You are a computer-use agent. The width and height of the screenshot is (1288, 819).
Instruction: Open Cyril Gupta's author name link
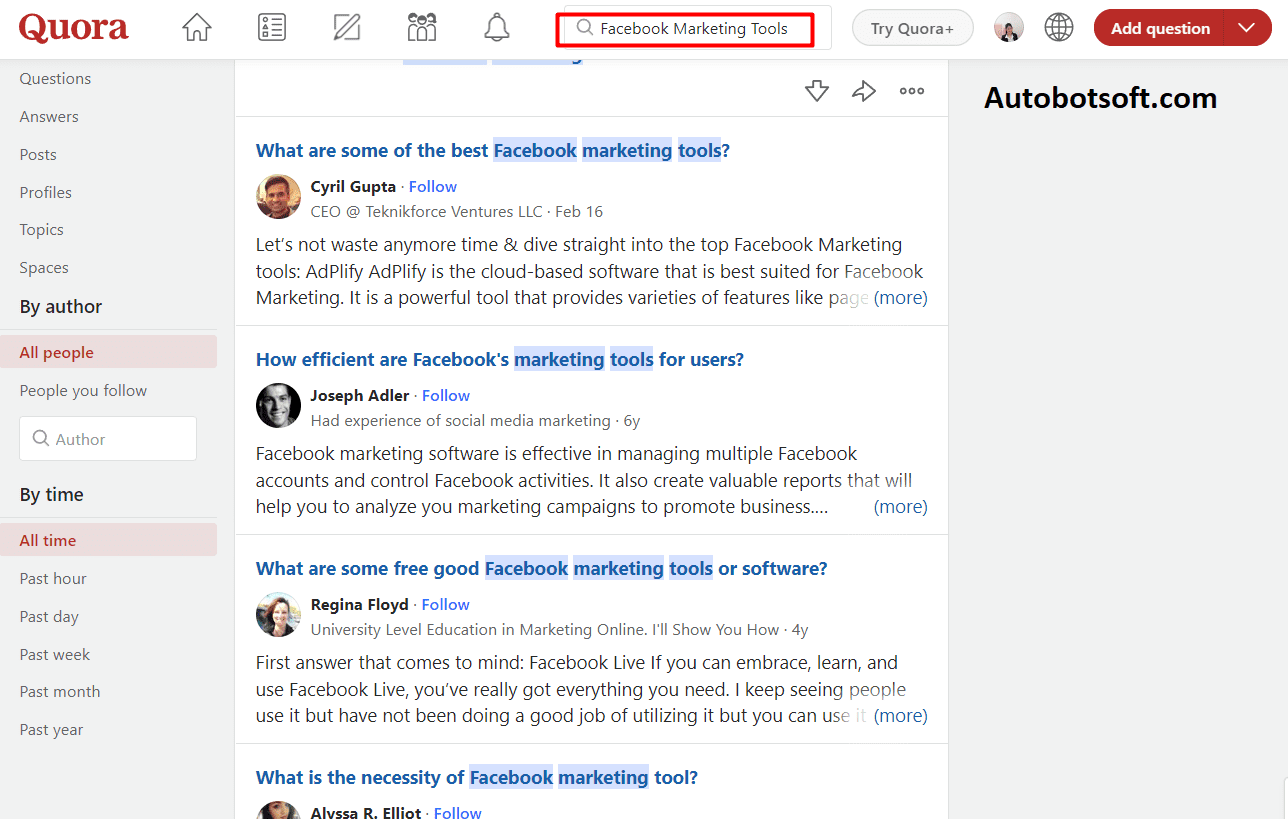(x=353, y=187)
